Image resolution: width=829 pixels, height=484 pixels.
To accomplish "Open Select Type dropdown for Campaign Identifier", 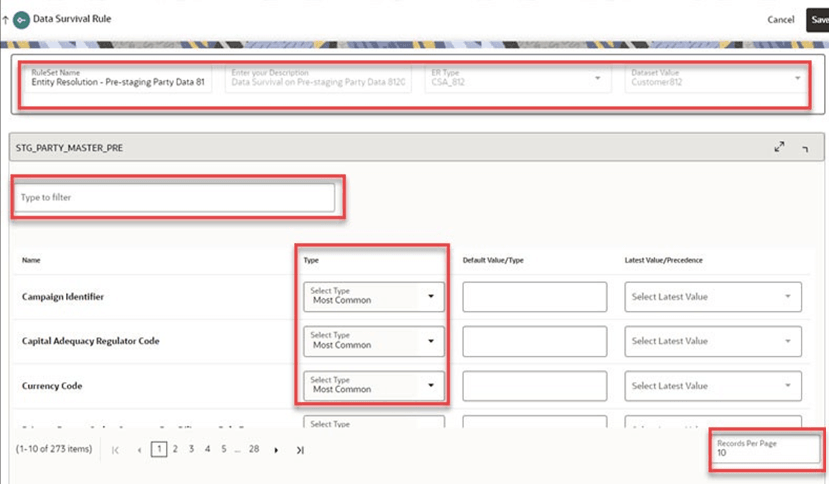I will click(x=374, y=297).
